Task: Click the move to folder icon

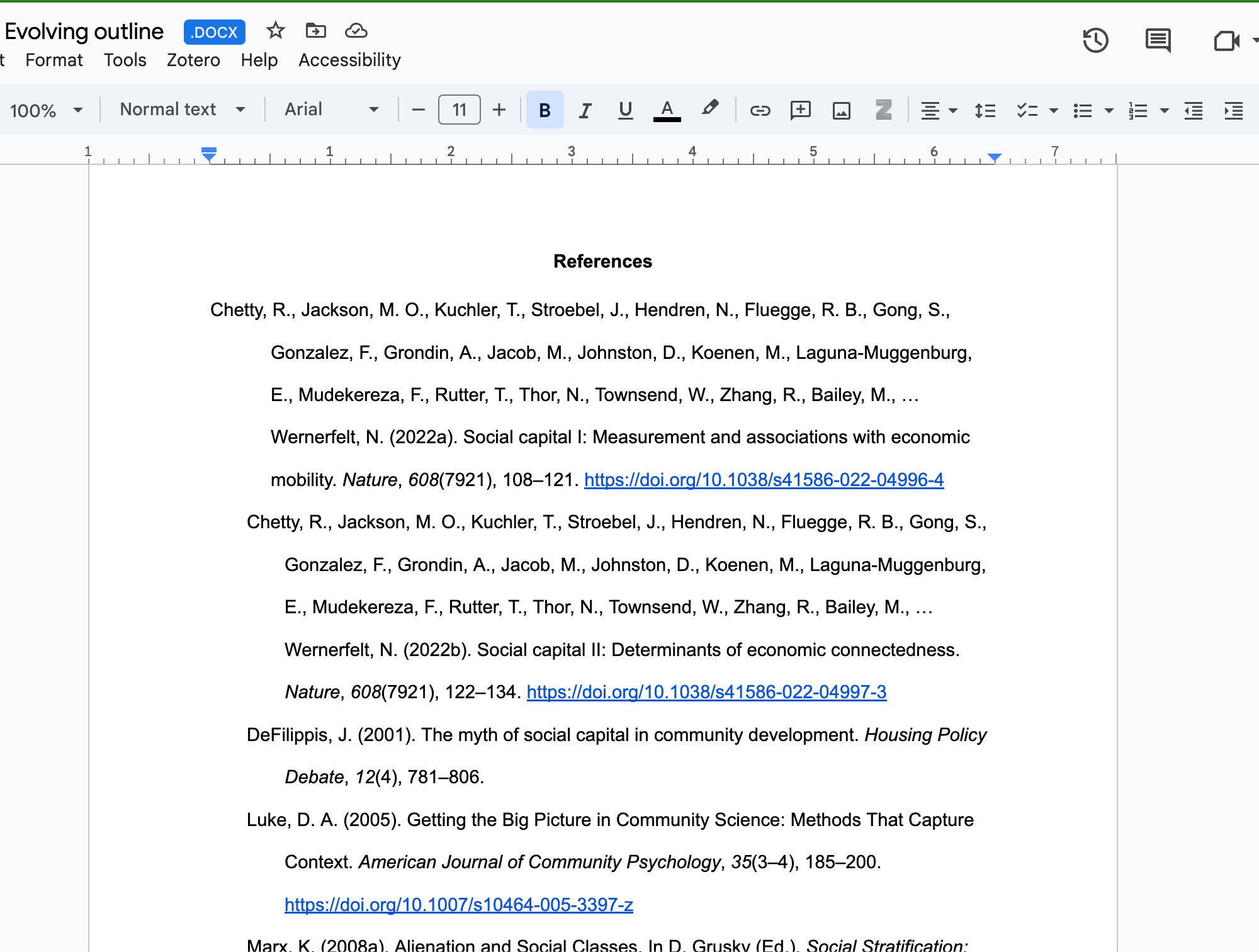Action: point(315,31)
